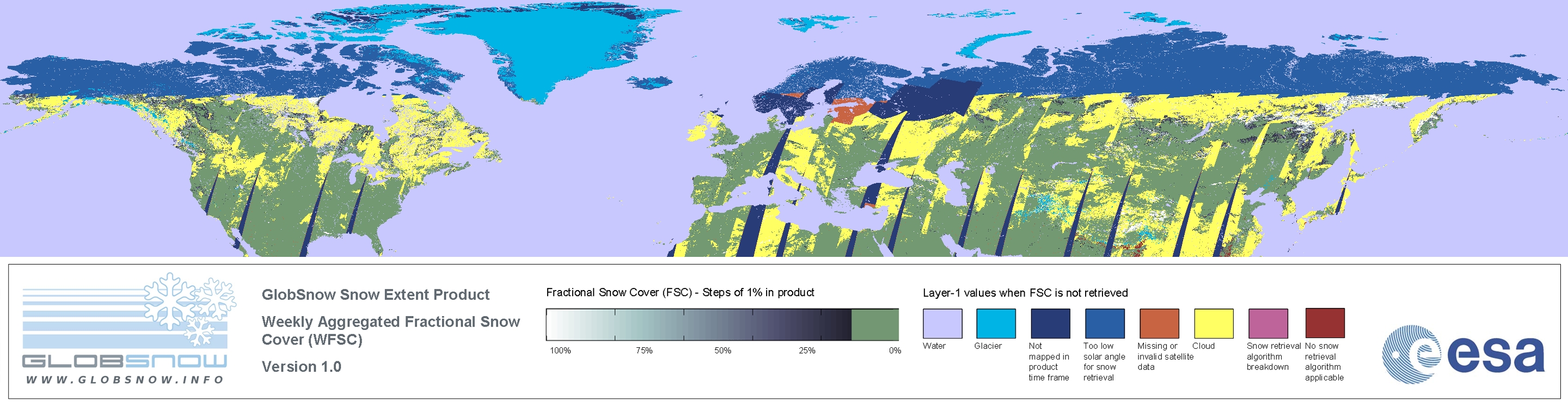Click the green 0% end of FSC bar
This screenshot has height=406, width=1568.
tap(875, 324)
